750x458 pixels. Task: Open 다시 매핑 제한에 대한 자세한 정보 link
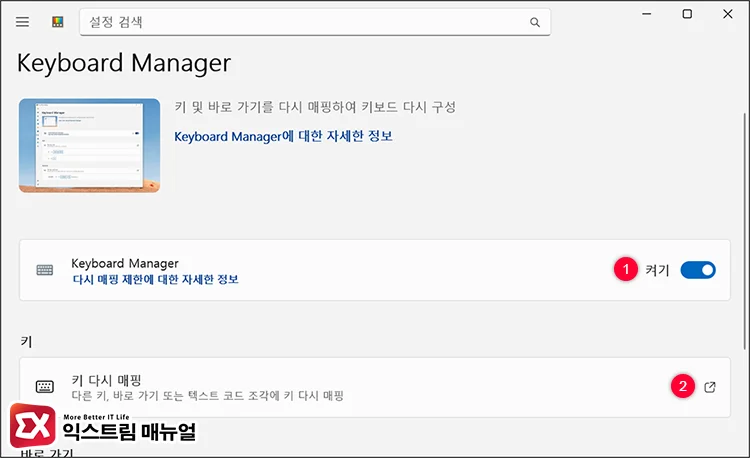(155, 279)
